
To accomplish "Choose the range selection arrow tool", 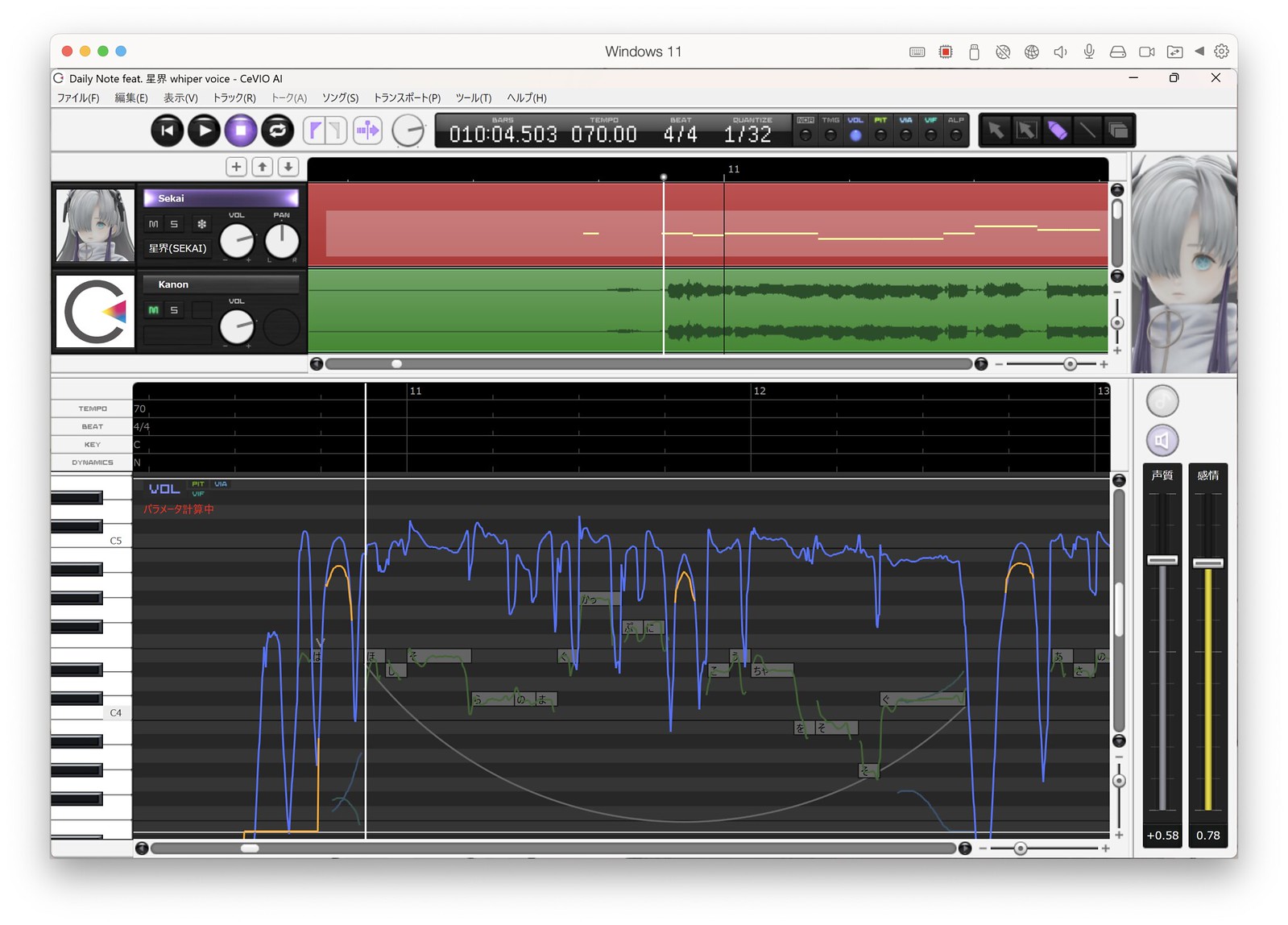I will (1026, 131).
